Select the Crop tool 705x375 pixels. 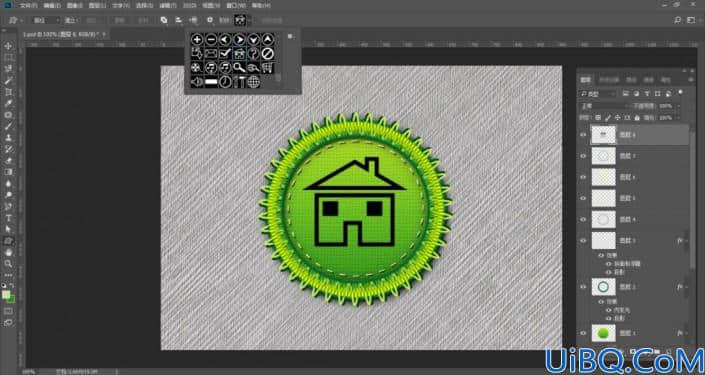pyautogui.click(x=8, y=92)
